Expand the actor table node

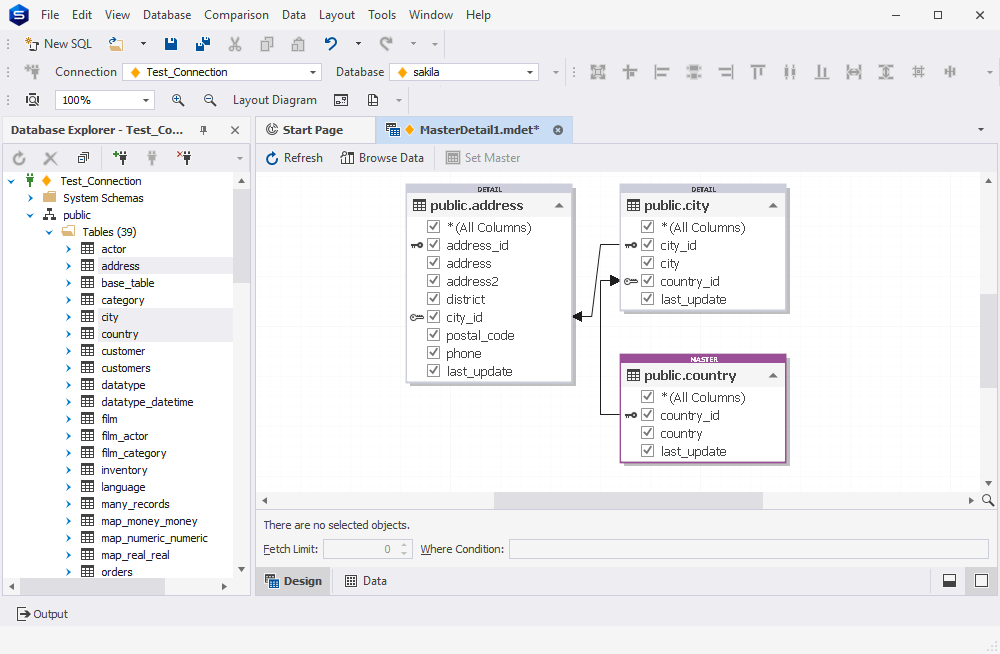point(68,249)
